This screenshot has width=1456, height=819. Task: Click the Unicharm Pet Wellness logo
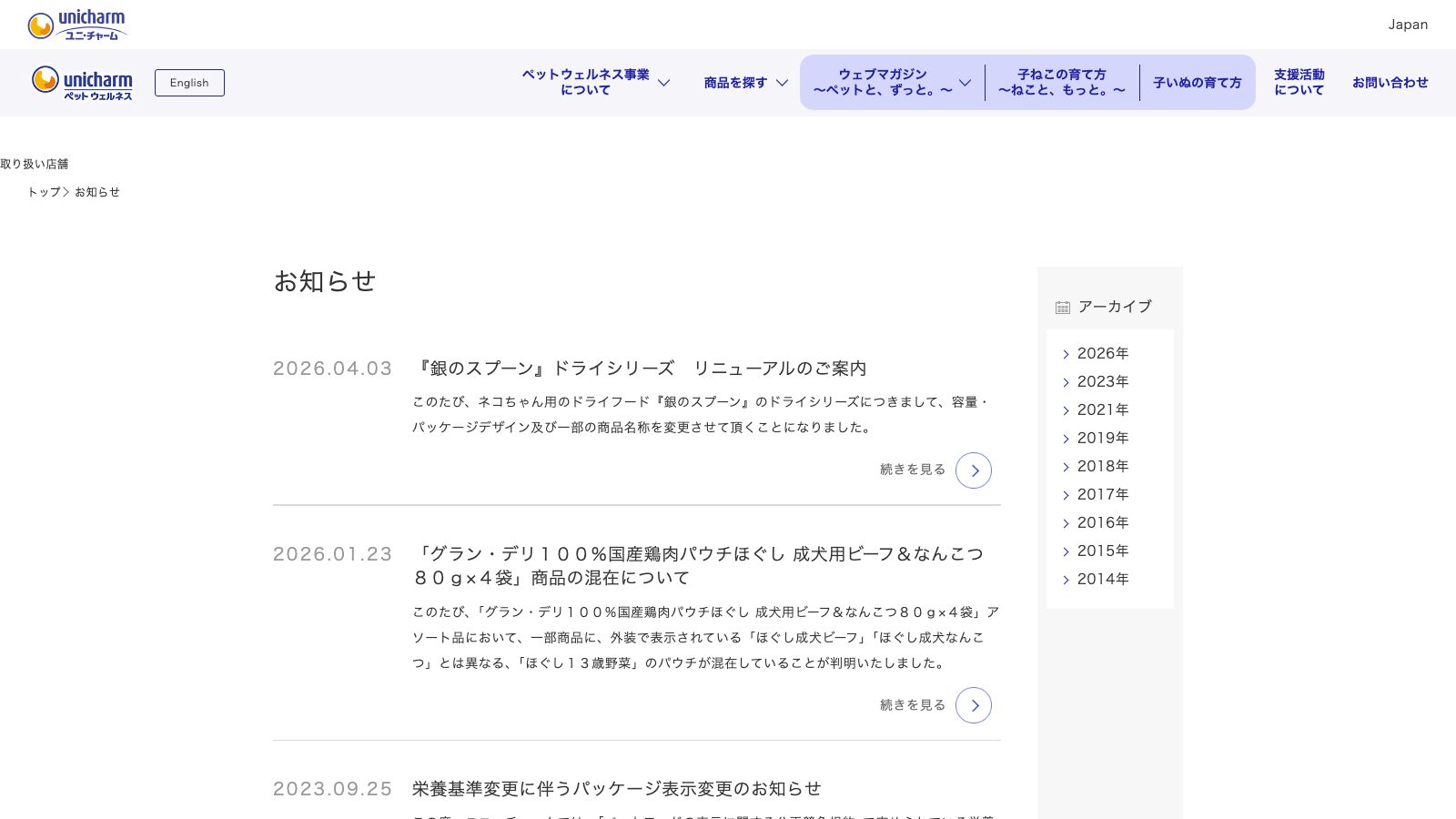pyautogui.click(x=83, y=83)
